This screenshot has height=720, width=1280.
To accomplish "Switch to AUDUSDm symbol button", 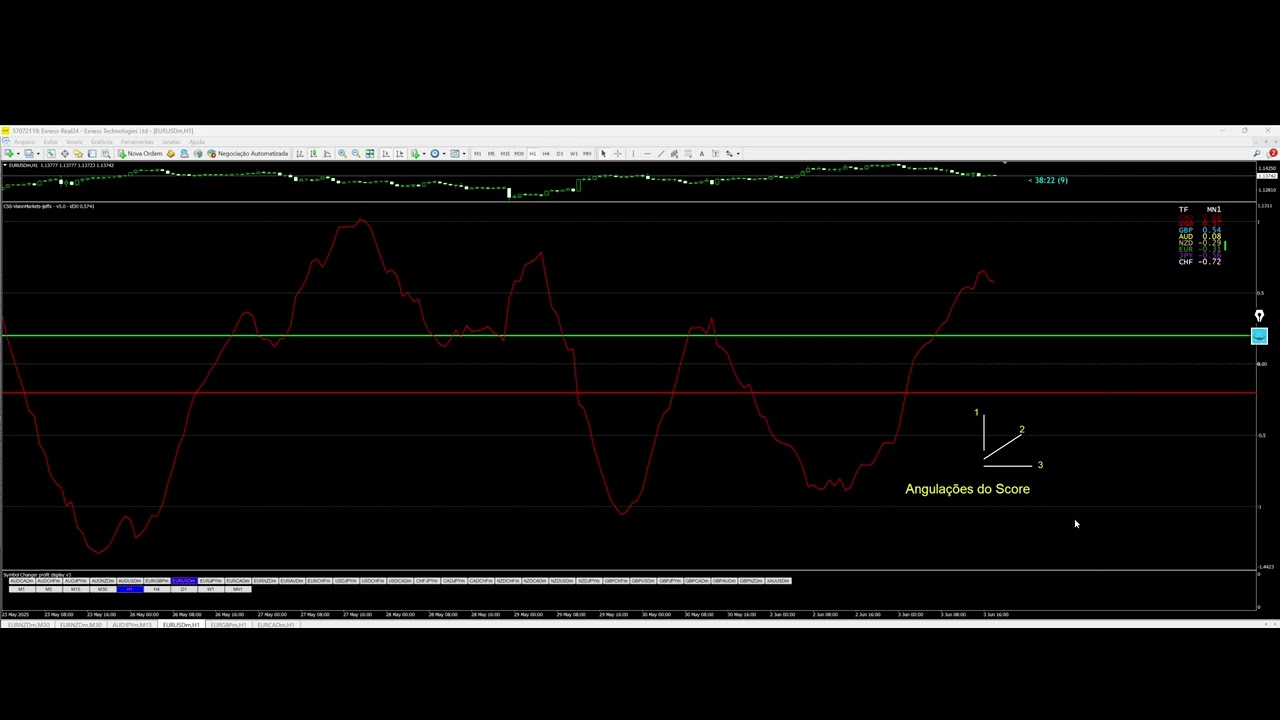I will (x=130, y=580).
